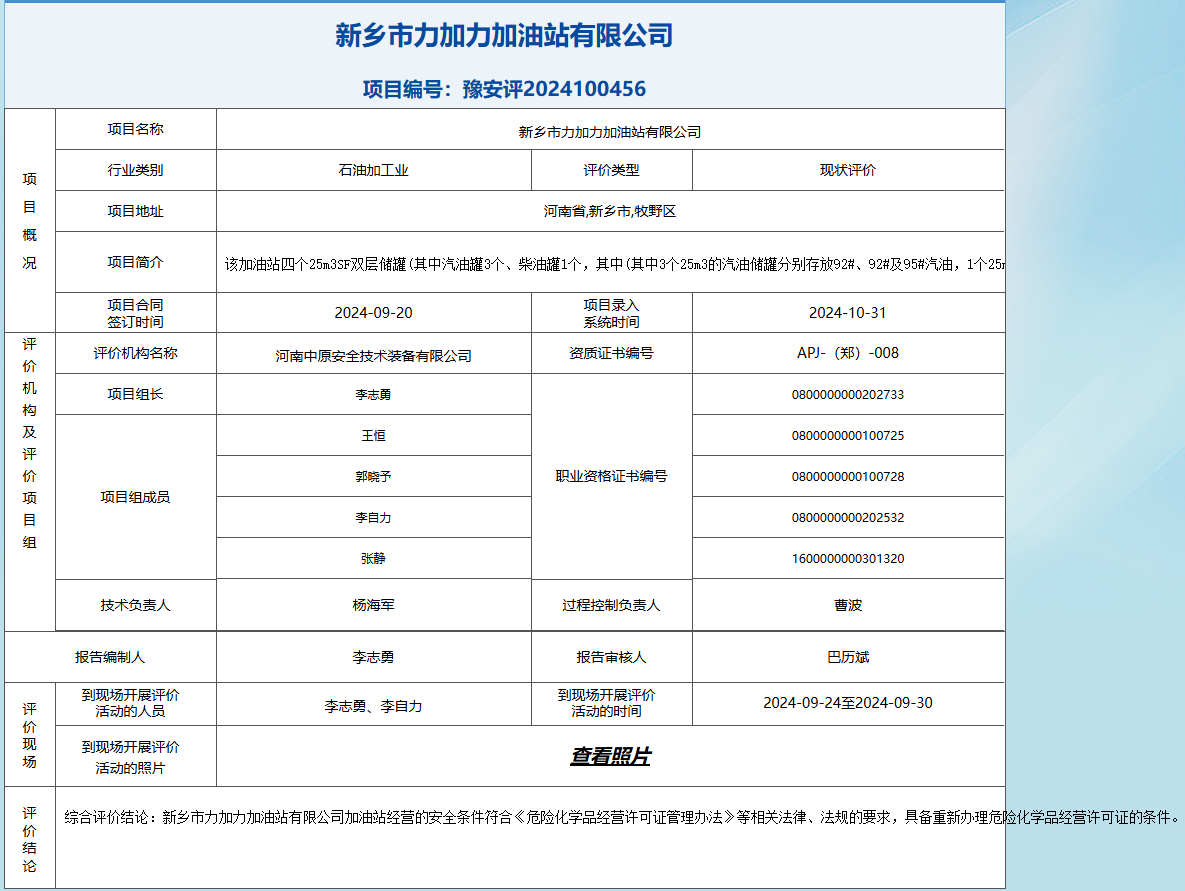Select on-site personnel 李志勇、李自力
Image resolution: width=1185 pixels, height=891 pixels.
tap(373, 707)
